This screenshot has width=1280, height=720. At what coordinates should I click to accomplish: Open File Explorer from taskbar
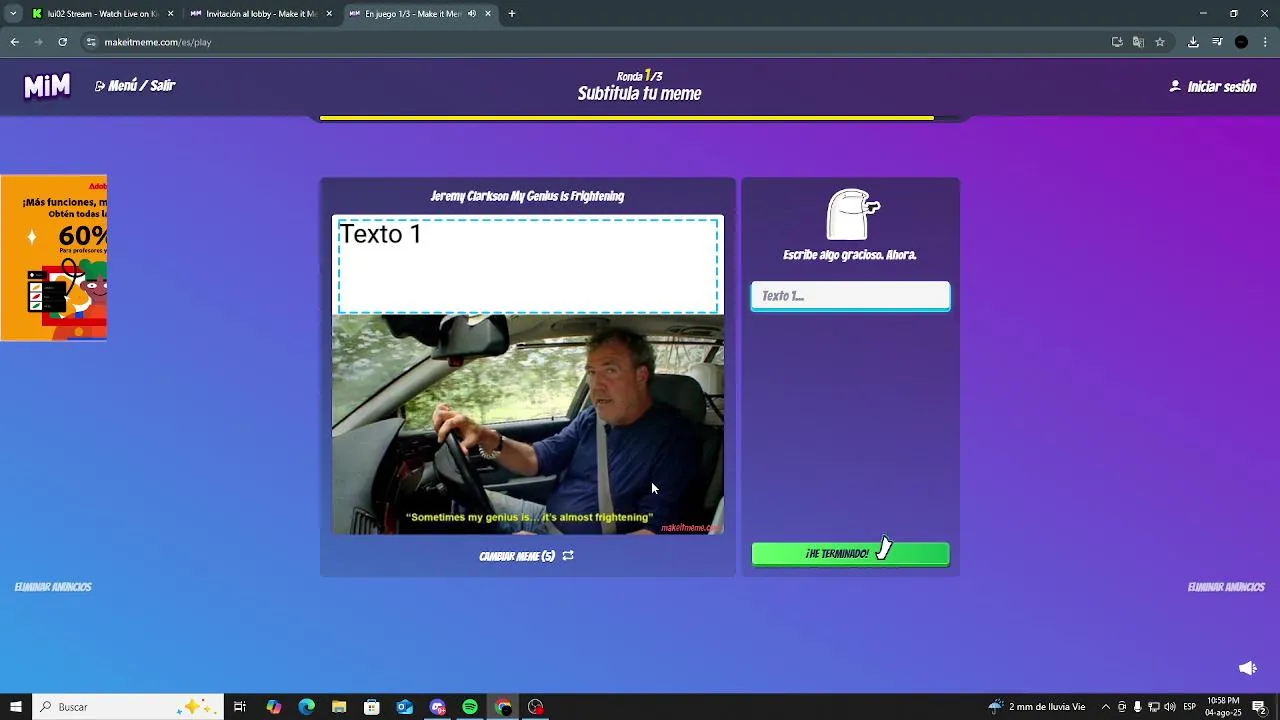click(x=339, y=707)
